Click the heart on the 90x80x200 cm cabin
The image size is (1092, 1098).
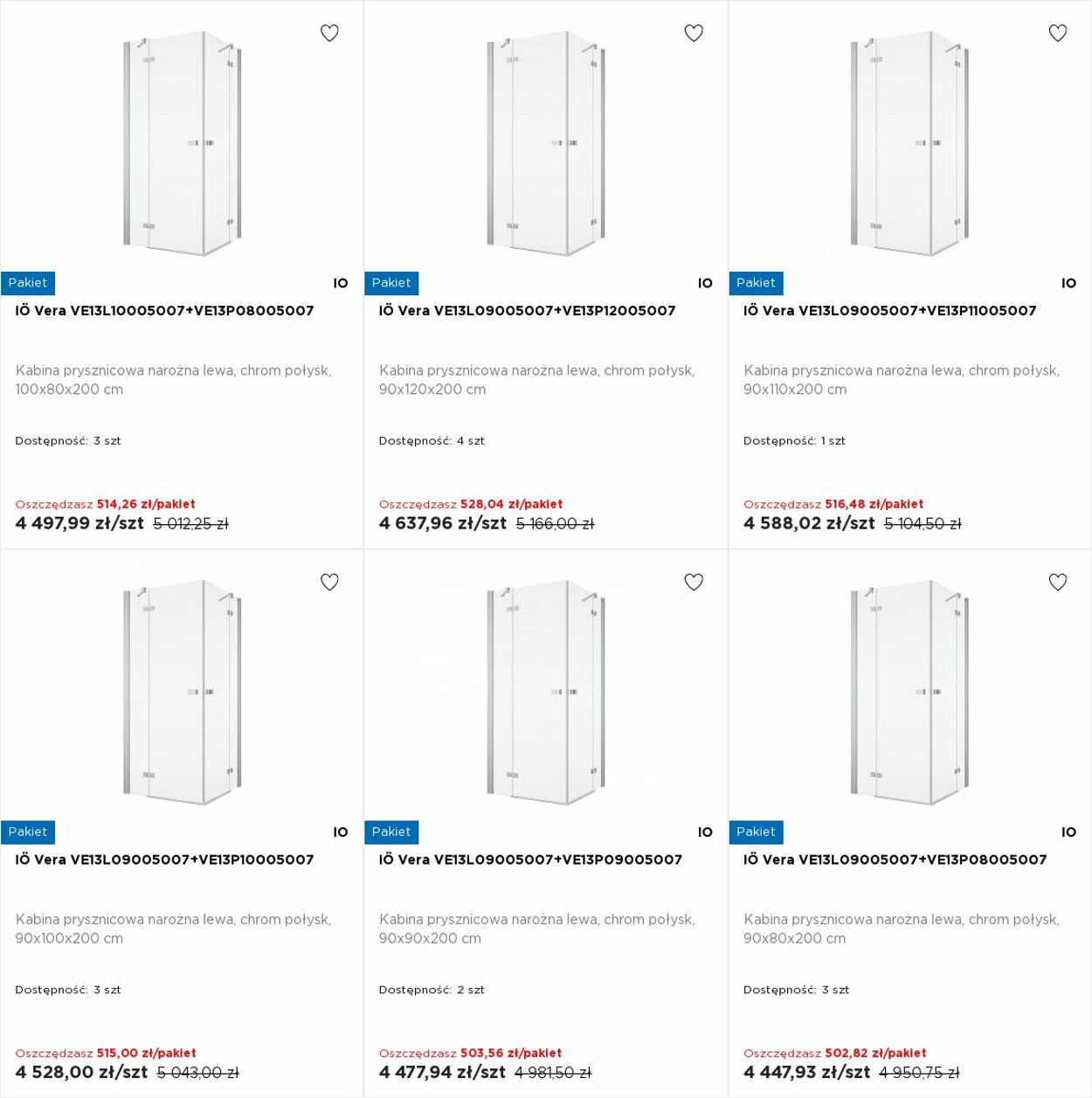pos(1058,582)
